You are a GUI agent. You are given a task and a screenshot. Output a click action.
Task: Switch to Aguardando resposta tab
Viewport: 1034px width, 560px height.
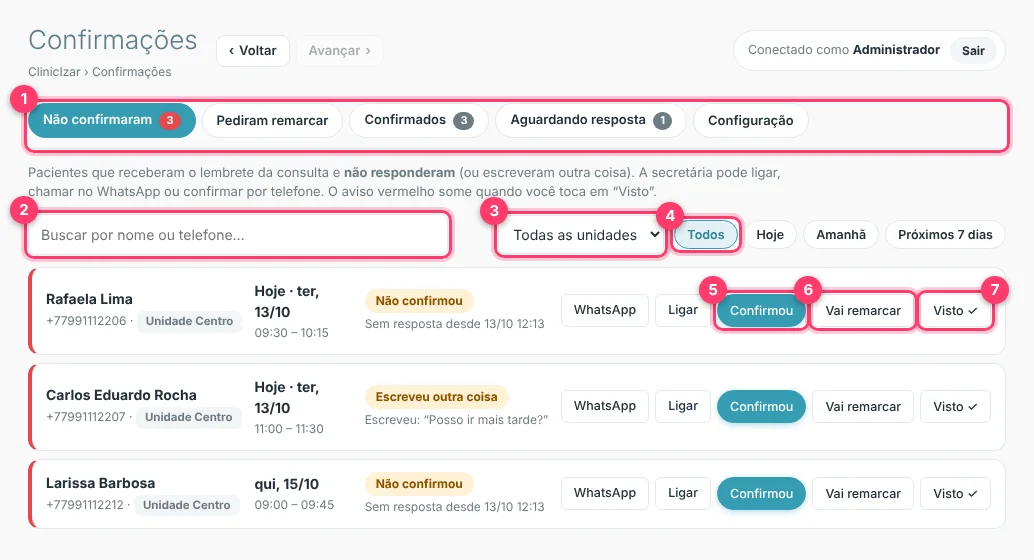(591, 120)
